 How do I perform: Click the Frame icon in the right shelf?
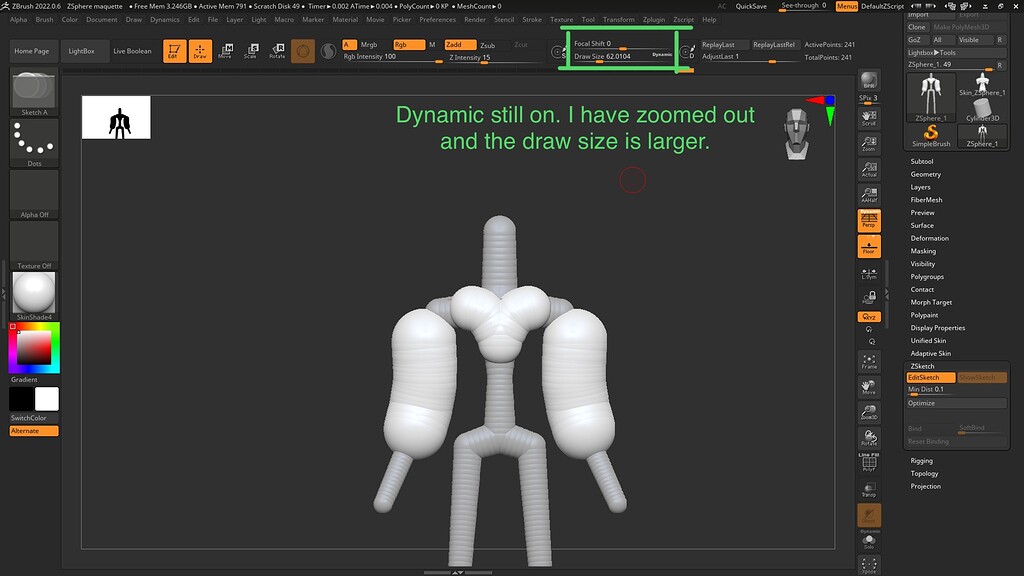click(x=869, y=361)
